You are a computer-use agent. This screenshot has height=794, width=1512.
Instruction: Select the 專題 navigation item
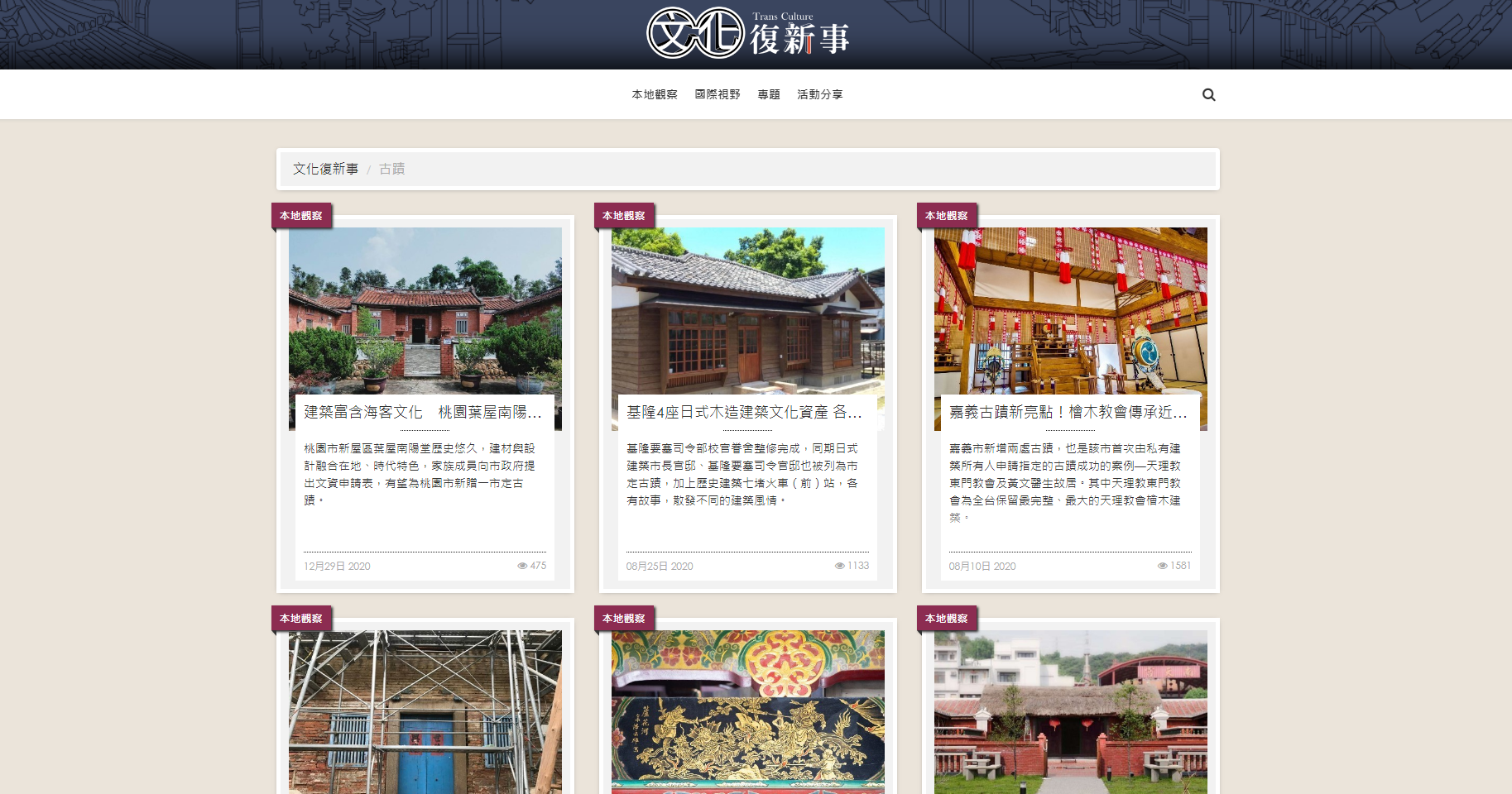[x=768, y=95]
